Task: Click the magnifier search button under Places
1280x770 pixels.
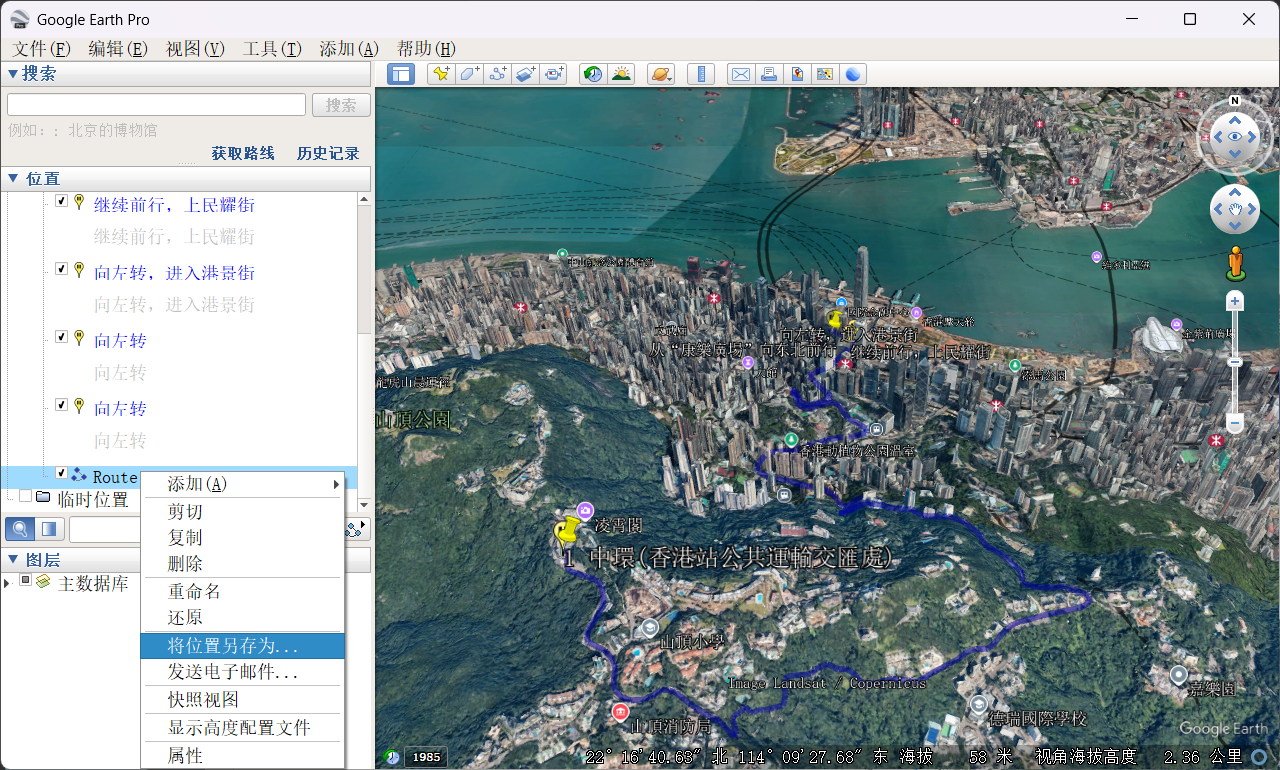Action: pos(19,528)
